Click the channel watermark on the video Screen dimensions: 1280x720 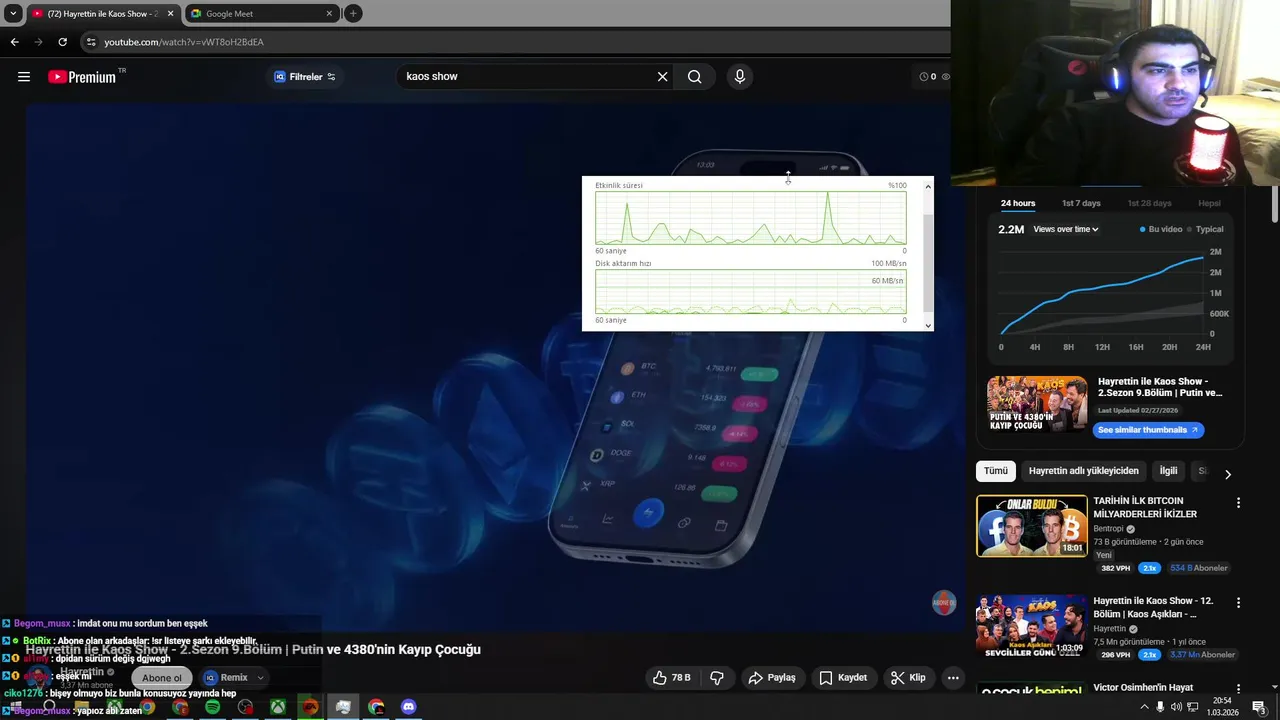coord(944,603)
